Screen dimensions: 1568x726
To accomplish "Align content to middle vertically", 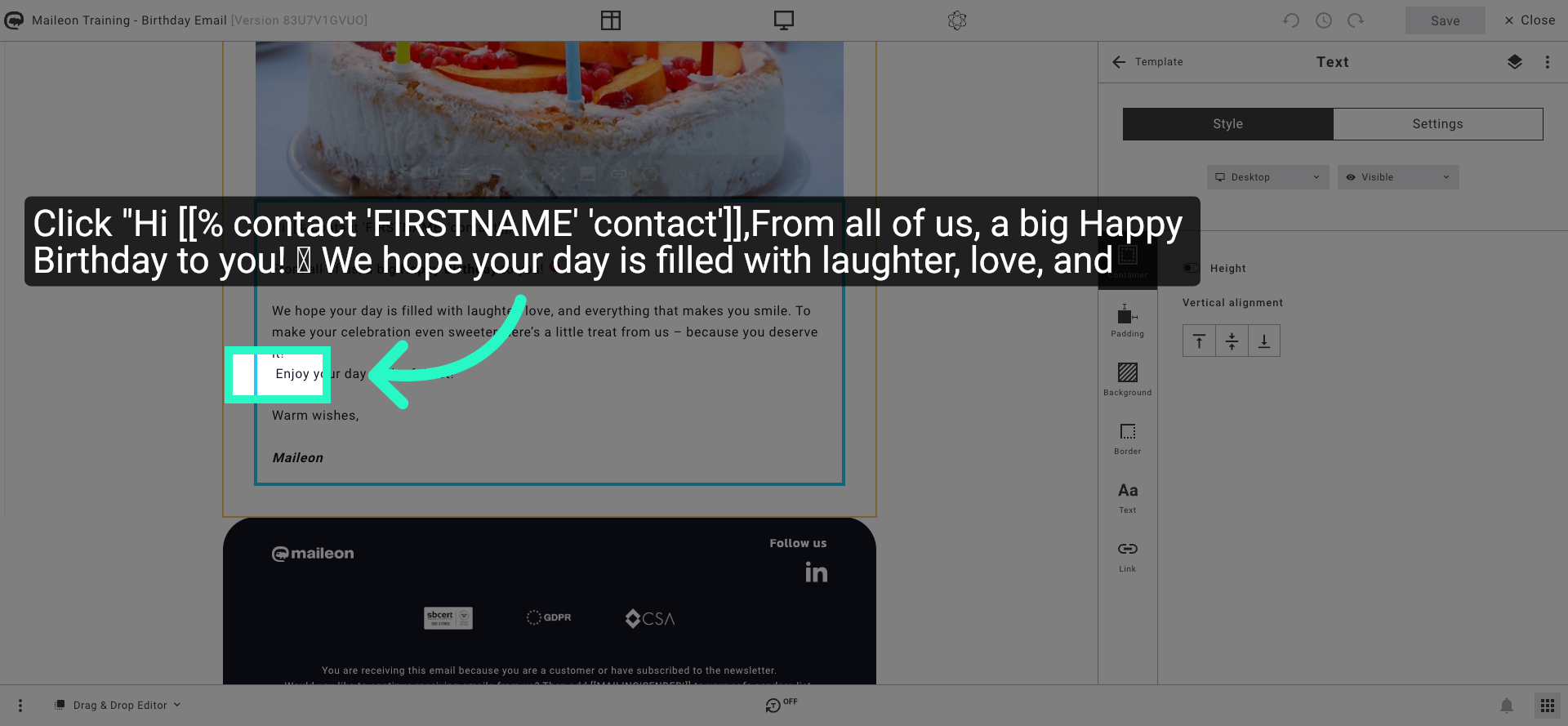I will pos(1232,341).
